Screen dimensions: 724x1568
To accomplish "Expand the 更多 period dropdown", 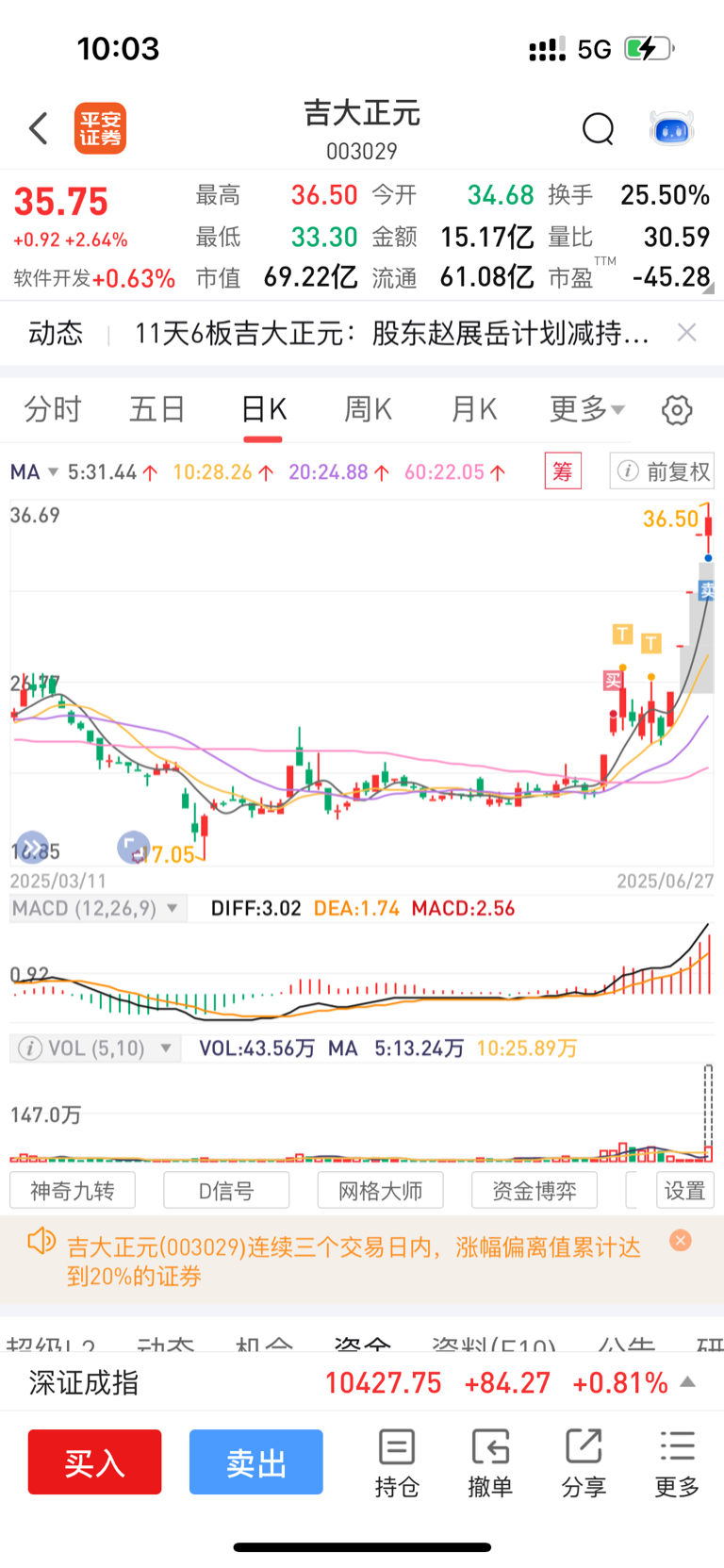I will tap(587, 410).
